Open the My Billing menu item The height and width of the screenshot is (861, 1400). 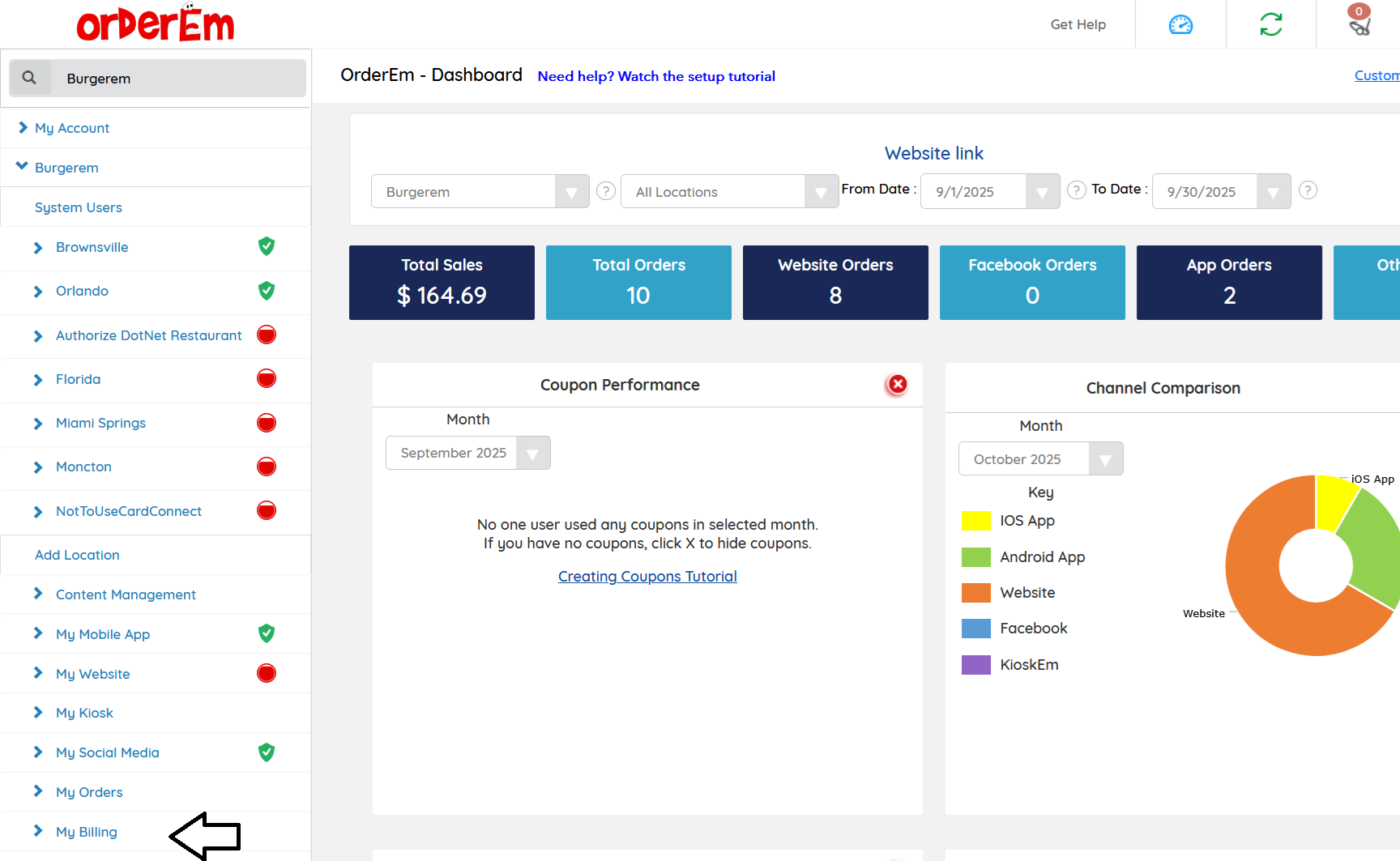86,832
